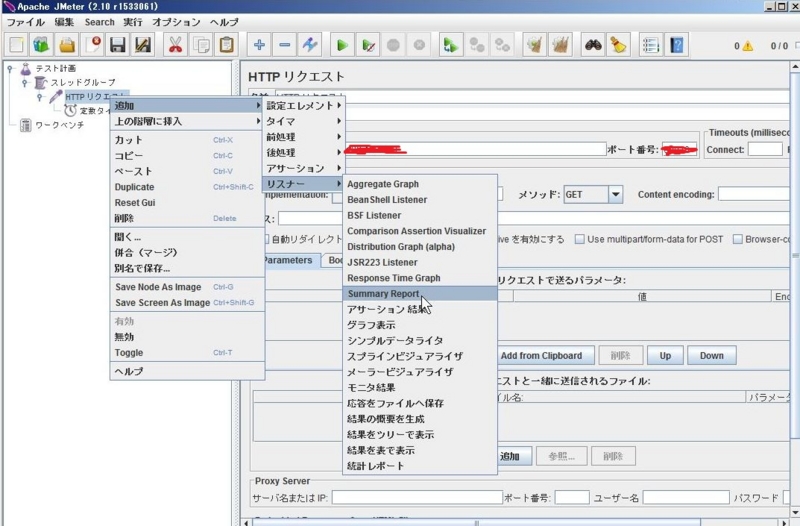Cut with the scissors icon
The image size is (800, 526).
click(x=175, y=45)
